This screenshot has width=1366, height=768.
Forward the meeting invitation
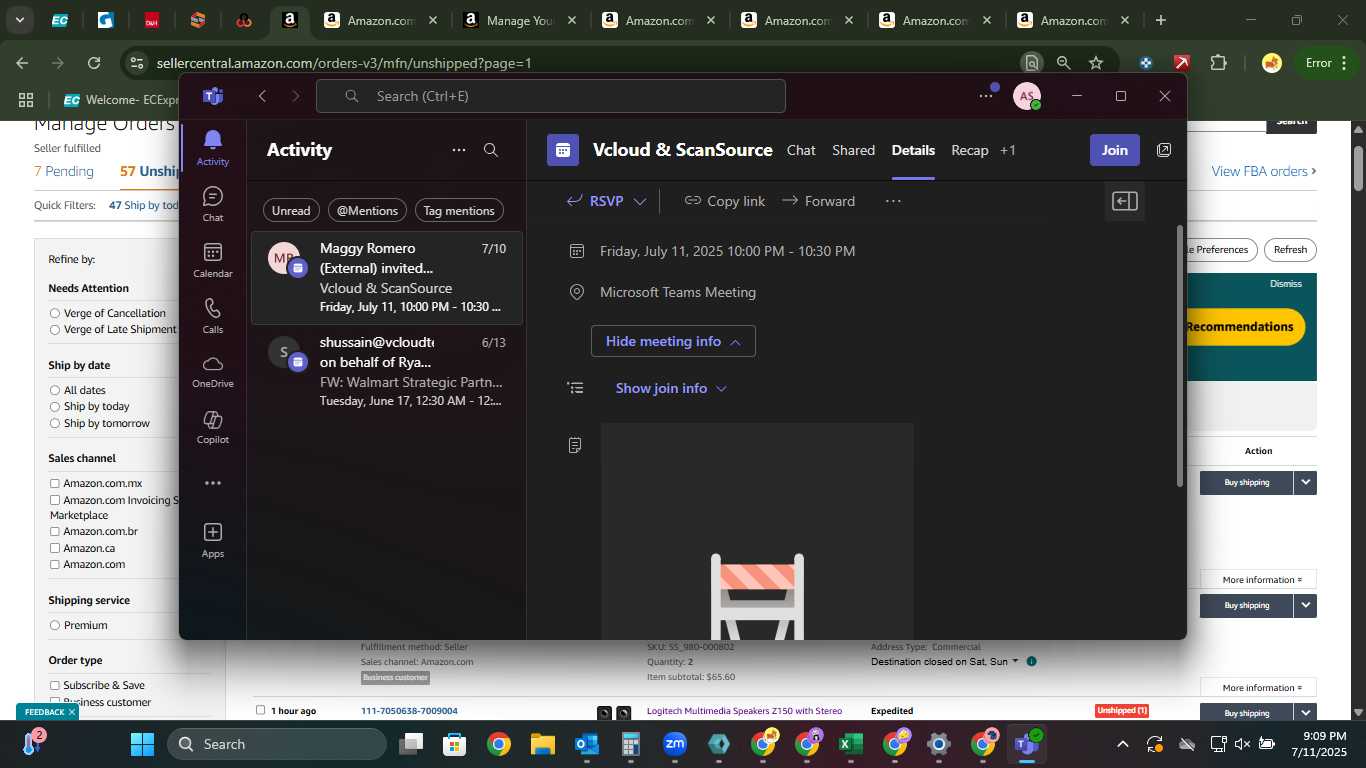819,201
